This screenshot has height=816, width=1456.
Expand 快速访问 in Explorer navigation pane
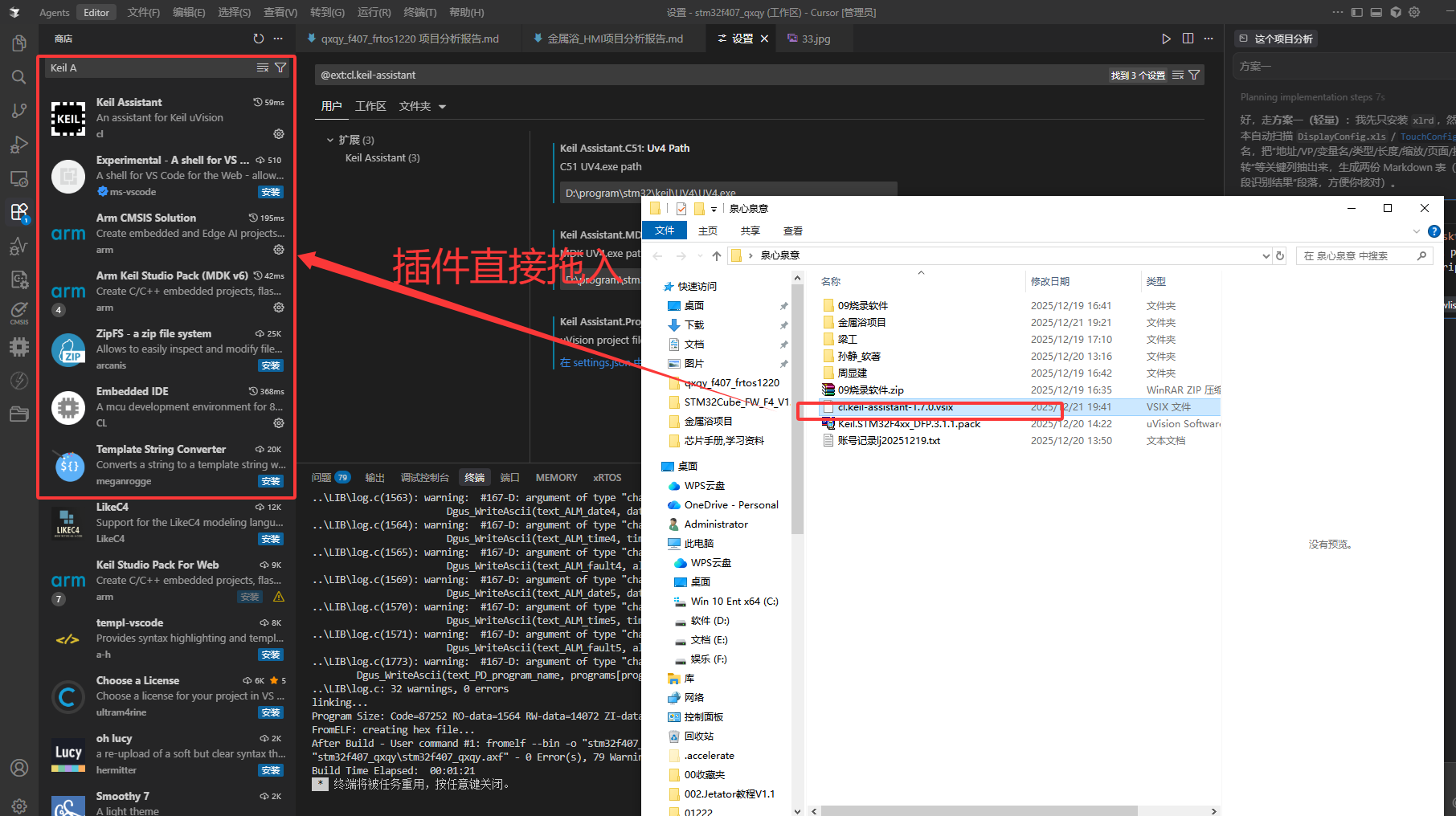(x=697, y=286)
